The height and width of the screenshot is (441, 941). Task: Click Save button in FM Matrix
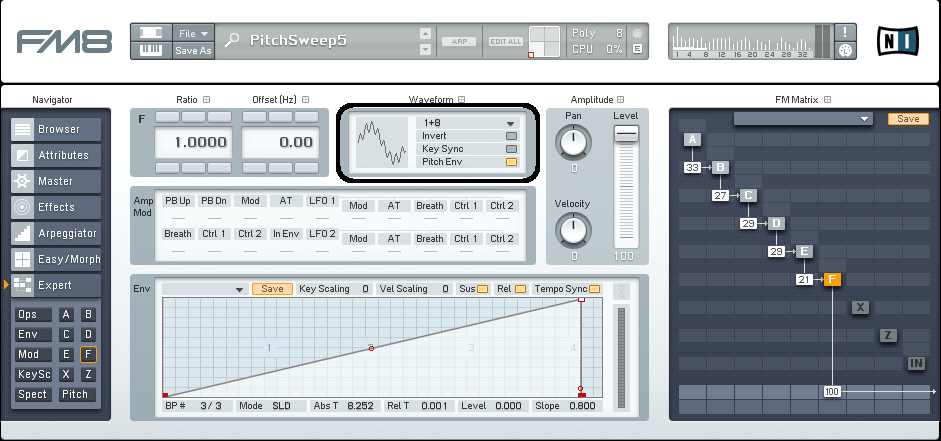coord(908,119)
